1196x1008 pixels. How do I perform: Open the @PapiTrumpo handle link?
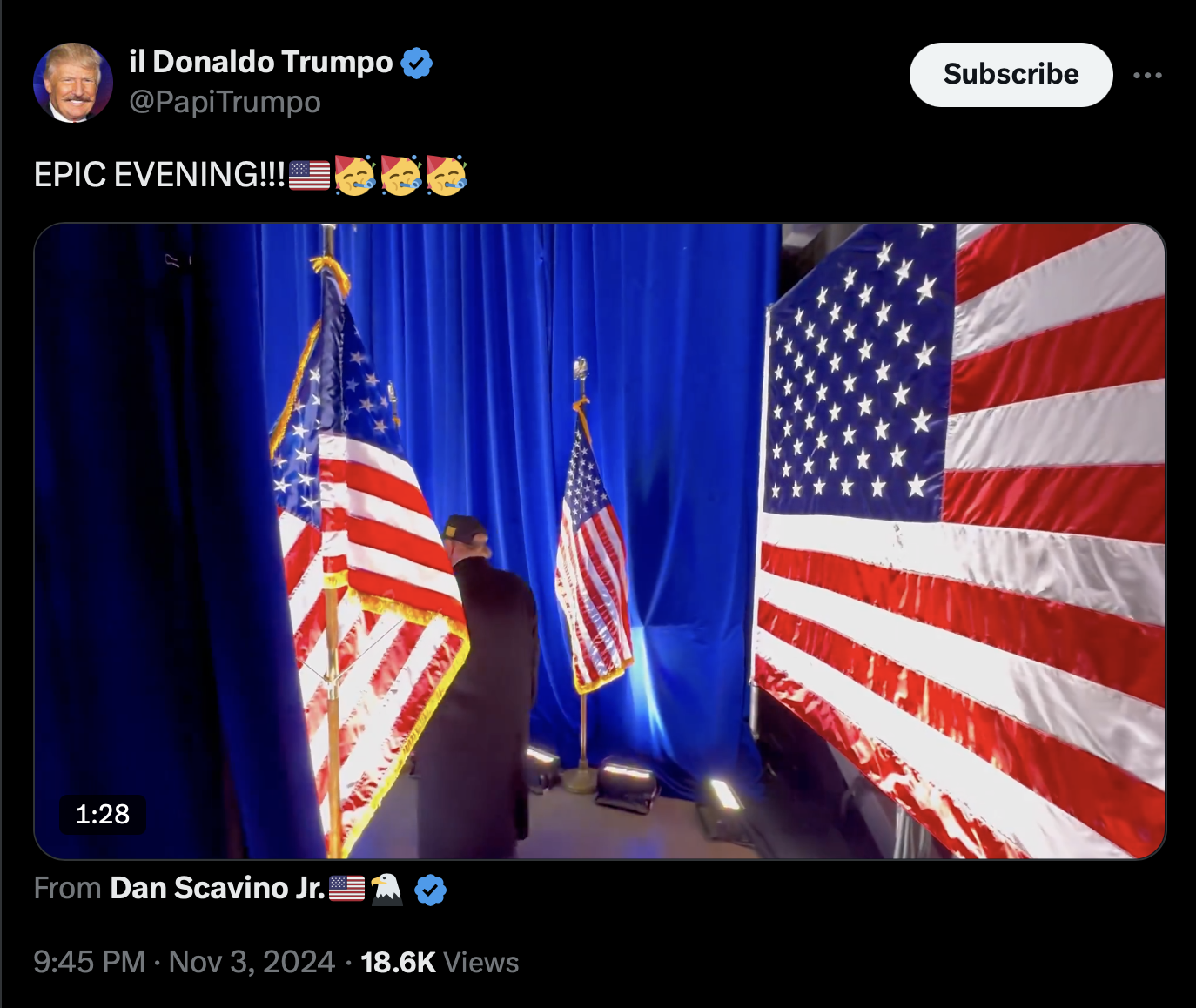(225, 102)
